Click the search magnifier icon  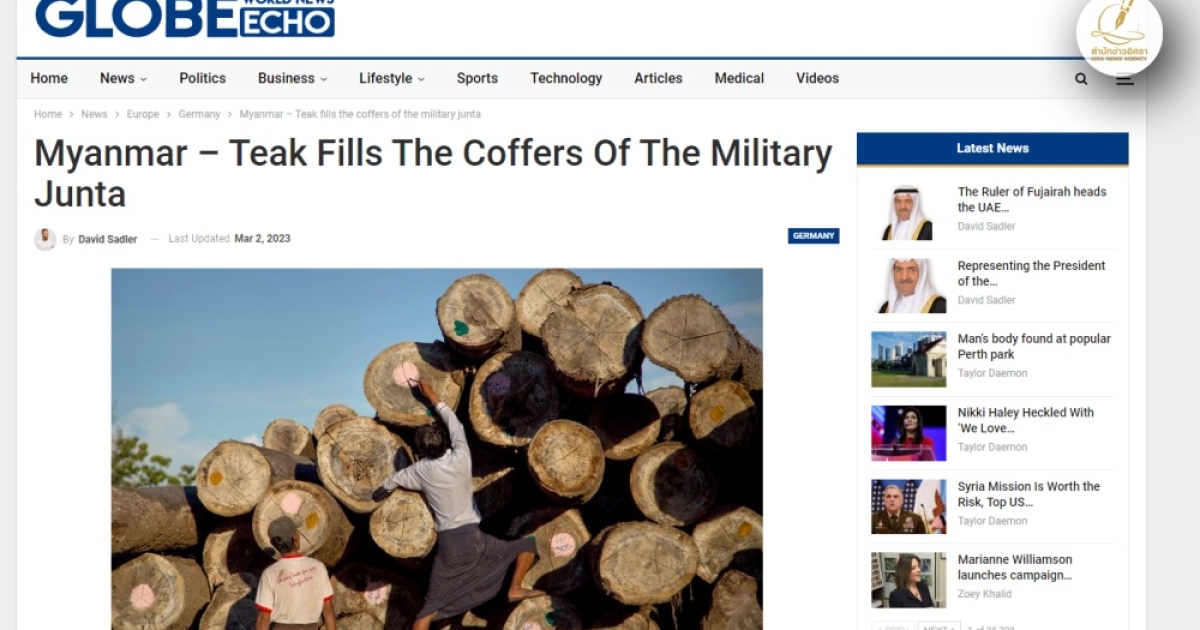click(x=1081, y=79)
